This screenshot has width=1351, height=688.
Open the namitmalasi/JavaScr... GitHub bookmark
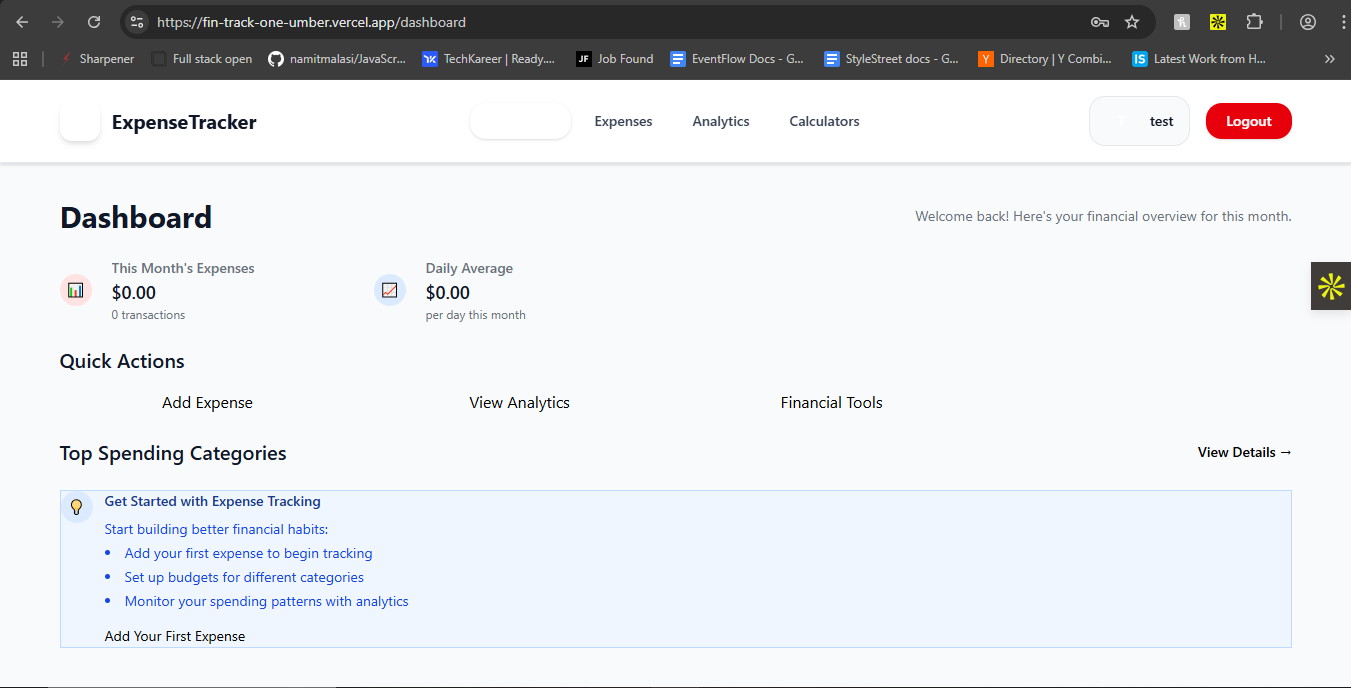pyautogui.click(x=337, y=59)
